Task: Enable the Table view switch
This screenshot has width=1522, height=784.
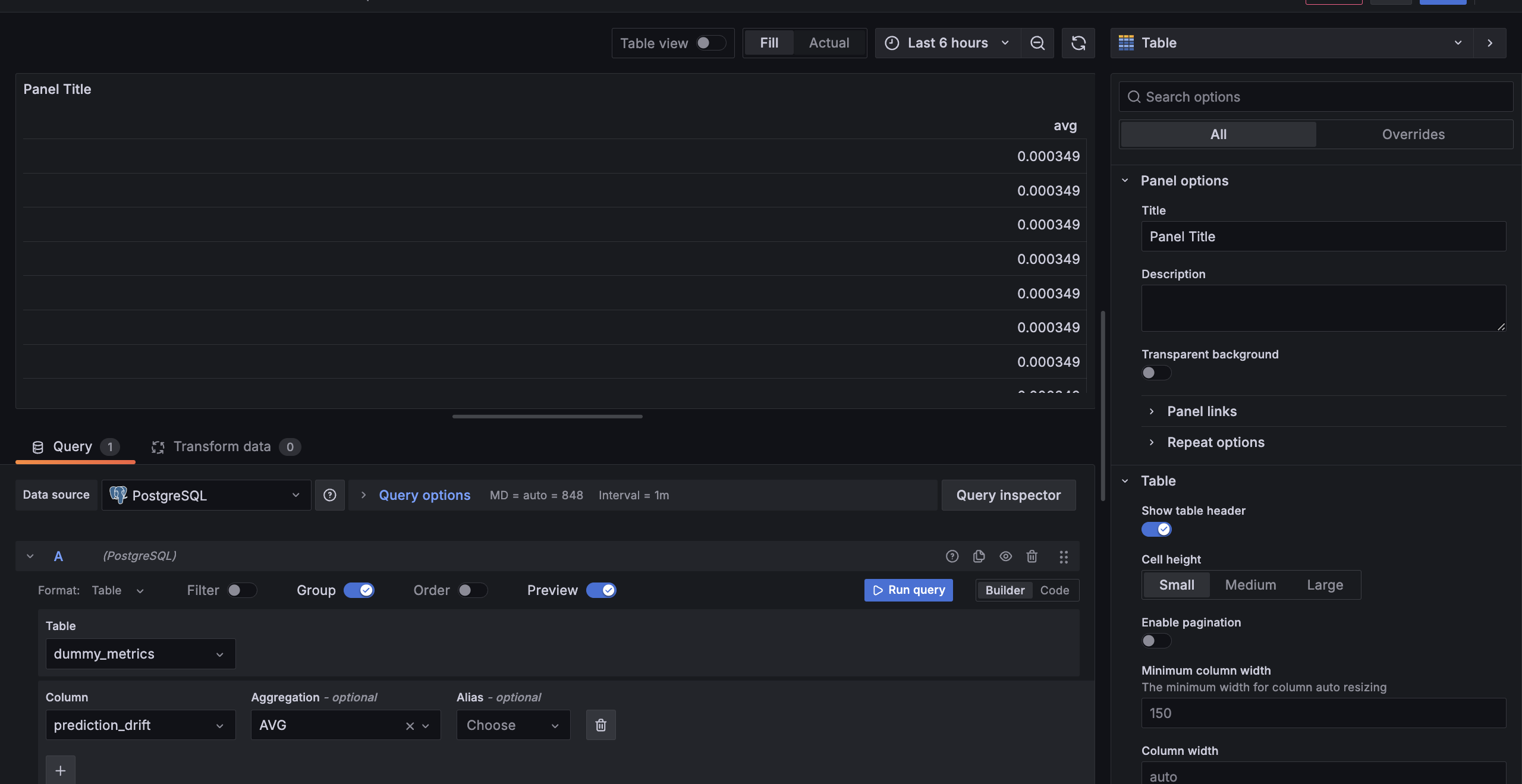Action: [710, 43]
